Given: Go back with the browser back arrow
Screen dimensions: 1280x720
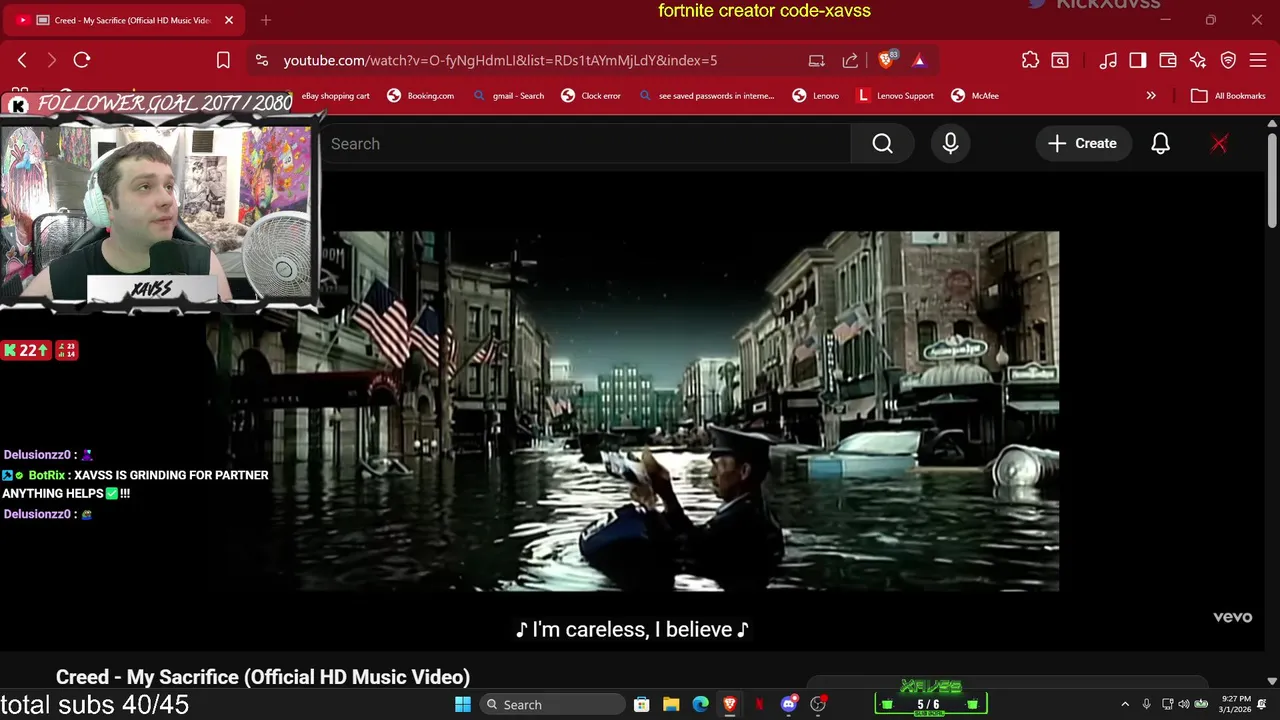Looking at the screenshot, I should (22, 60).
